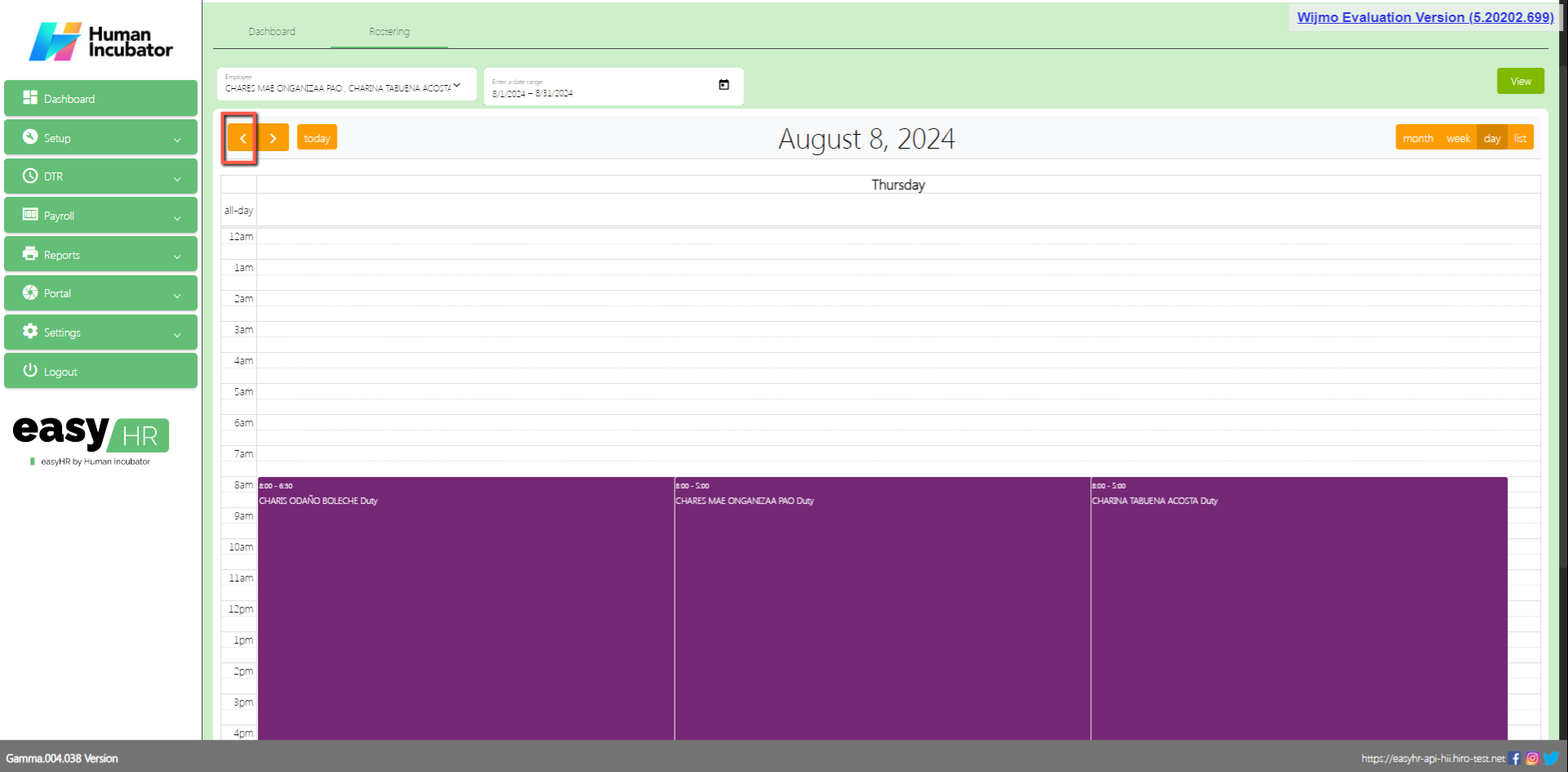Expand the Setup menu chevron

177,140
